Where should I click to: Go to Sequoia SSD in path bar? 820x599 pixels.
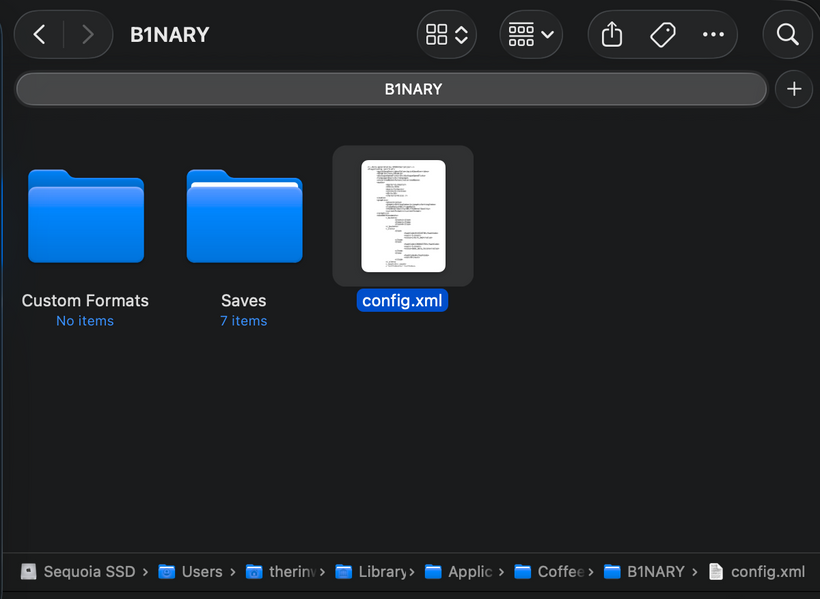click(78, 572)
